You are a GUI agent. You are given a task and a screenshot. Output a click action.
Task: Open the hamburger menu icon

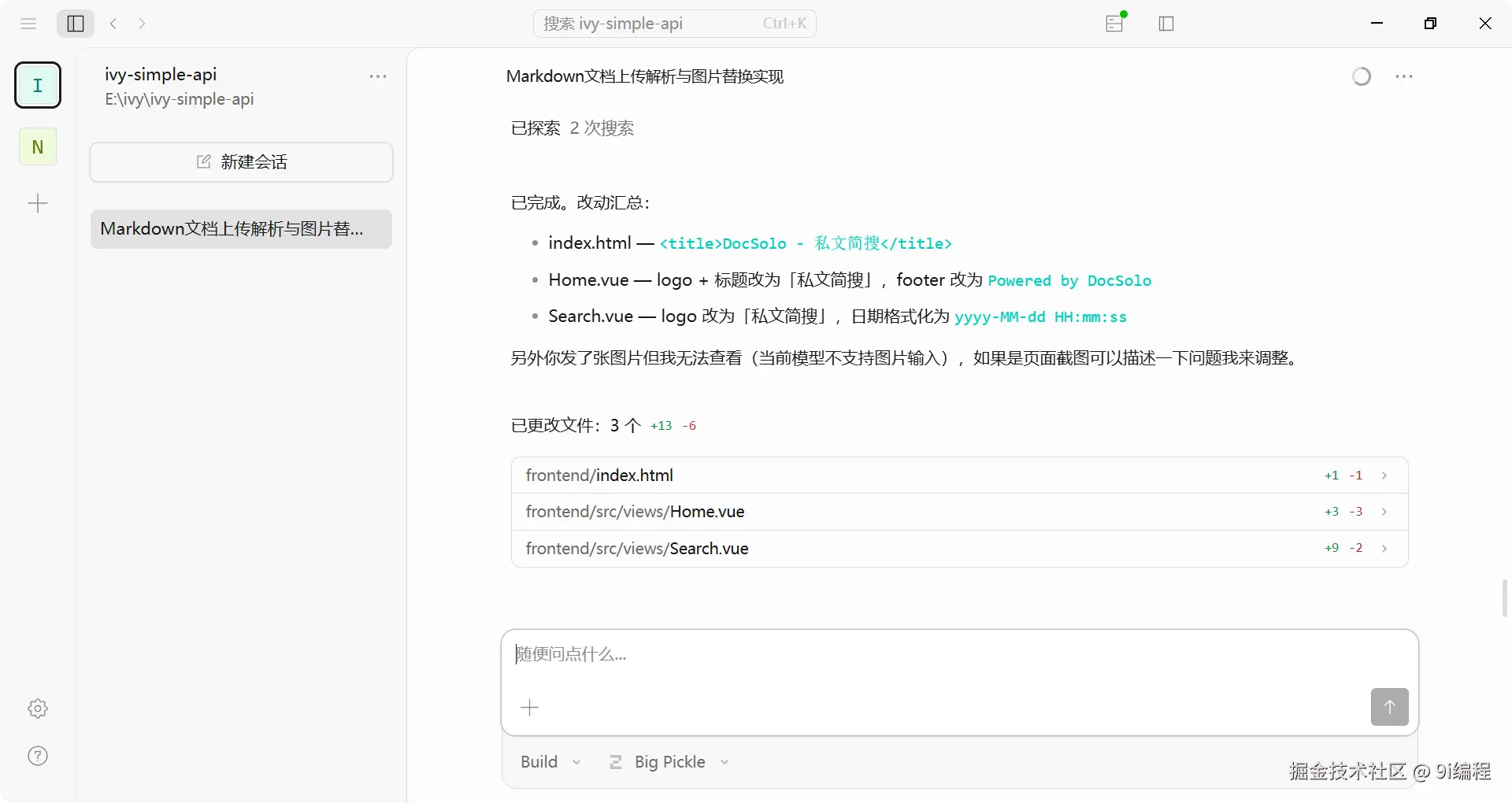coord(28,24)
